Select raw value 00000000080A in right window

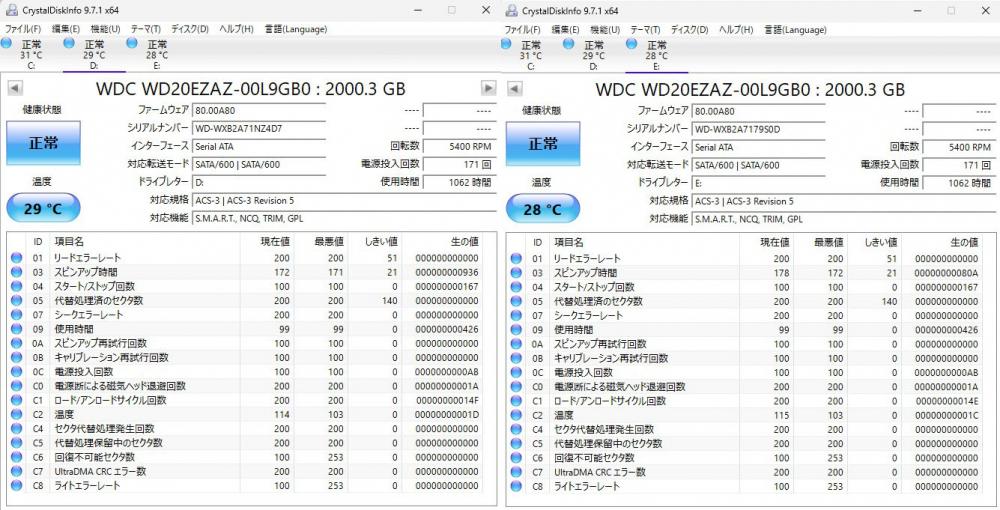point(946,273)
